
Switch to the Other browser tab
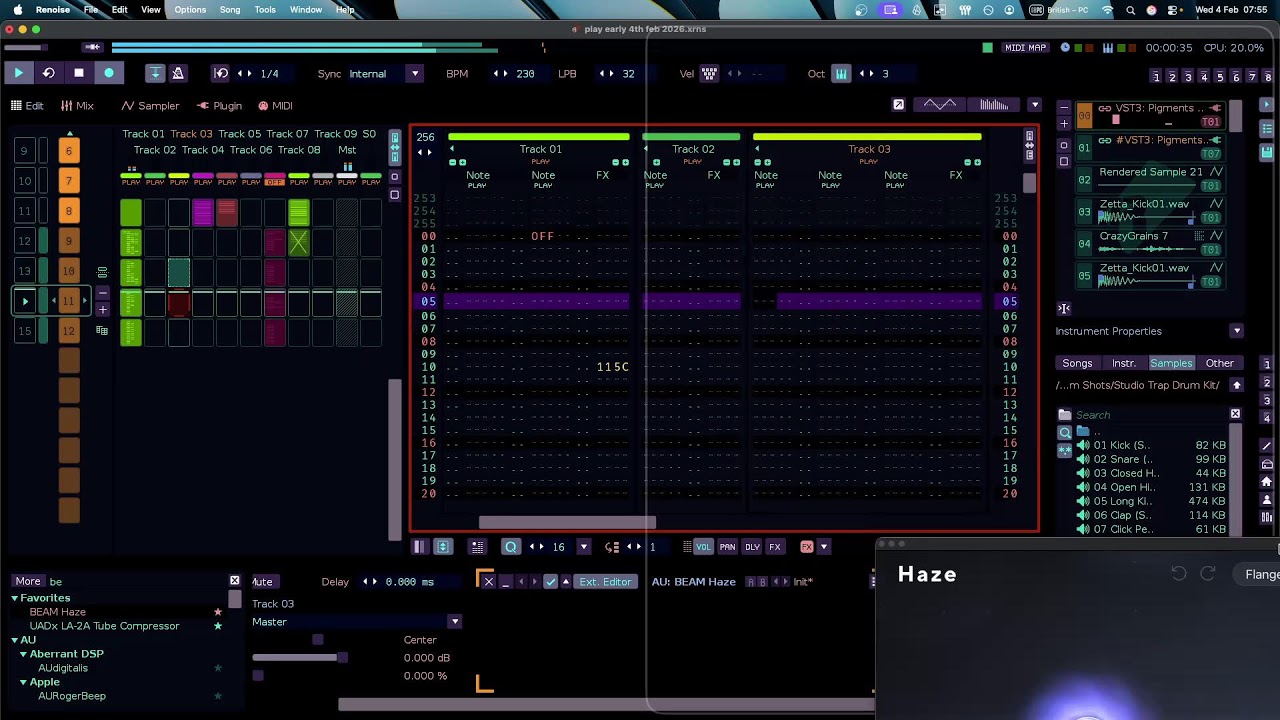pyautogui.click(x=1219, y=363)
